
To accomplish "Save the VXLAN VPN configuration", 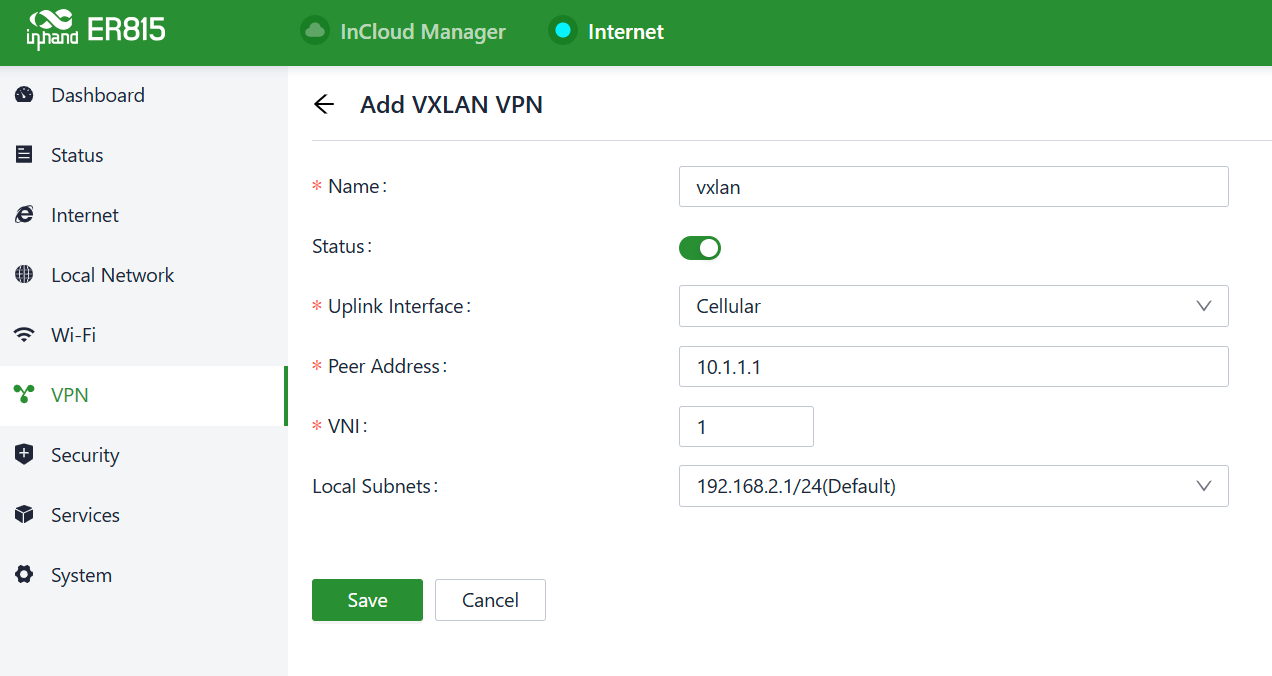I will click(367, 600).
